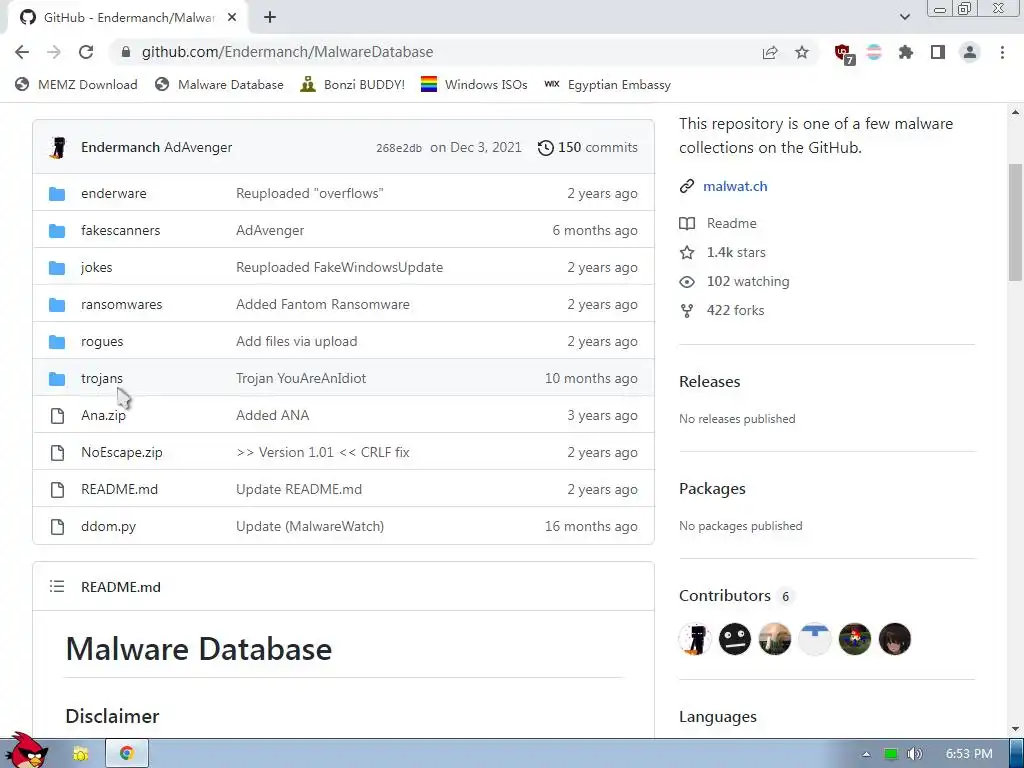Open the tab search chevron
1024x768 pixels.
point(904,17)
